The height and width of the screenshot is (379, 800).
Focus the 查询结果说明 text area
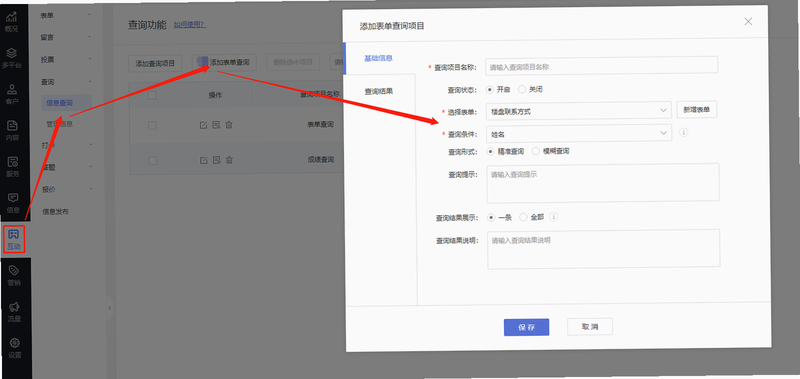604,249
